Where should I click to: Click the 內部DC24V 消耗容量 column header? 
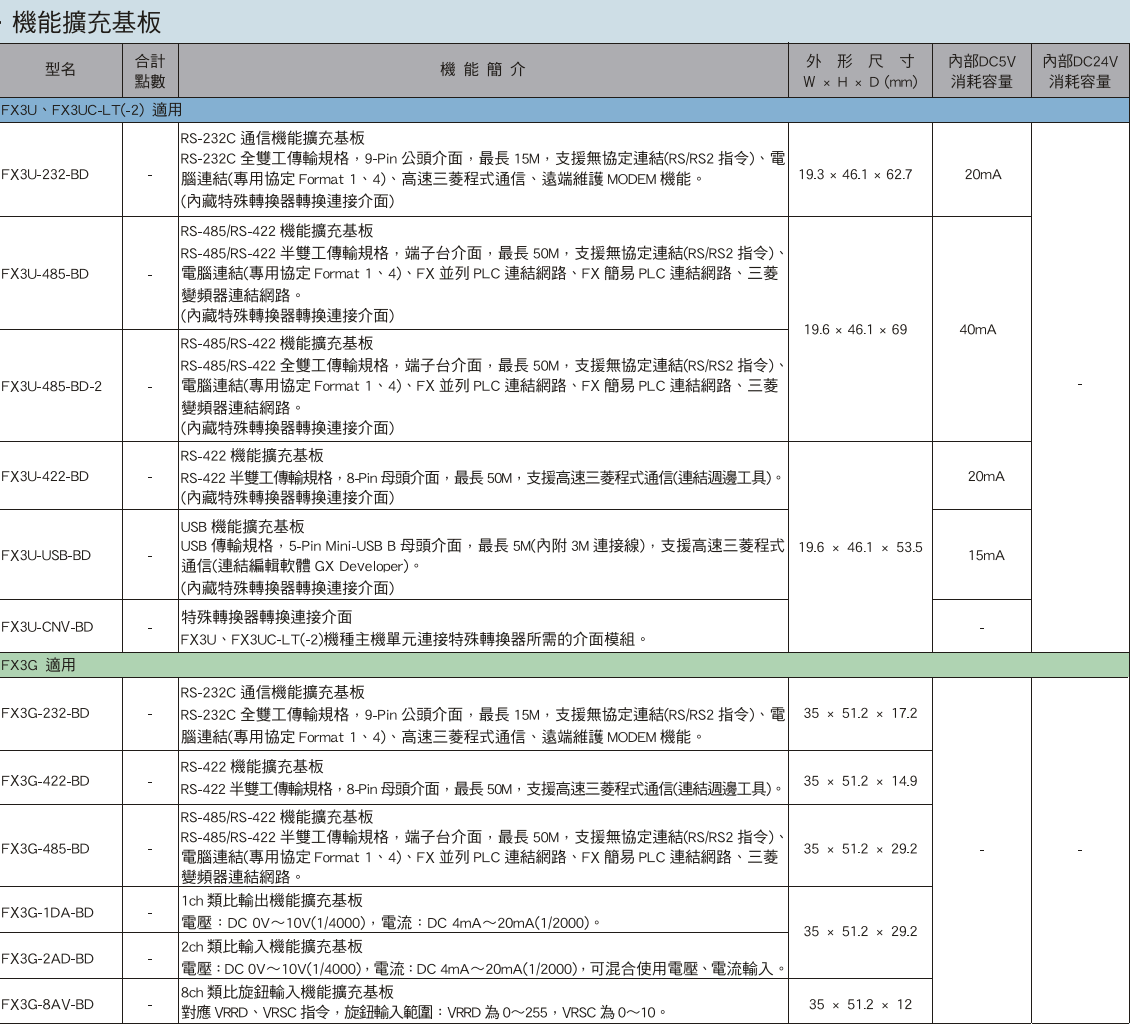click(x=1079, y=71)
